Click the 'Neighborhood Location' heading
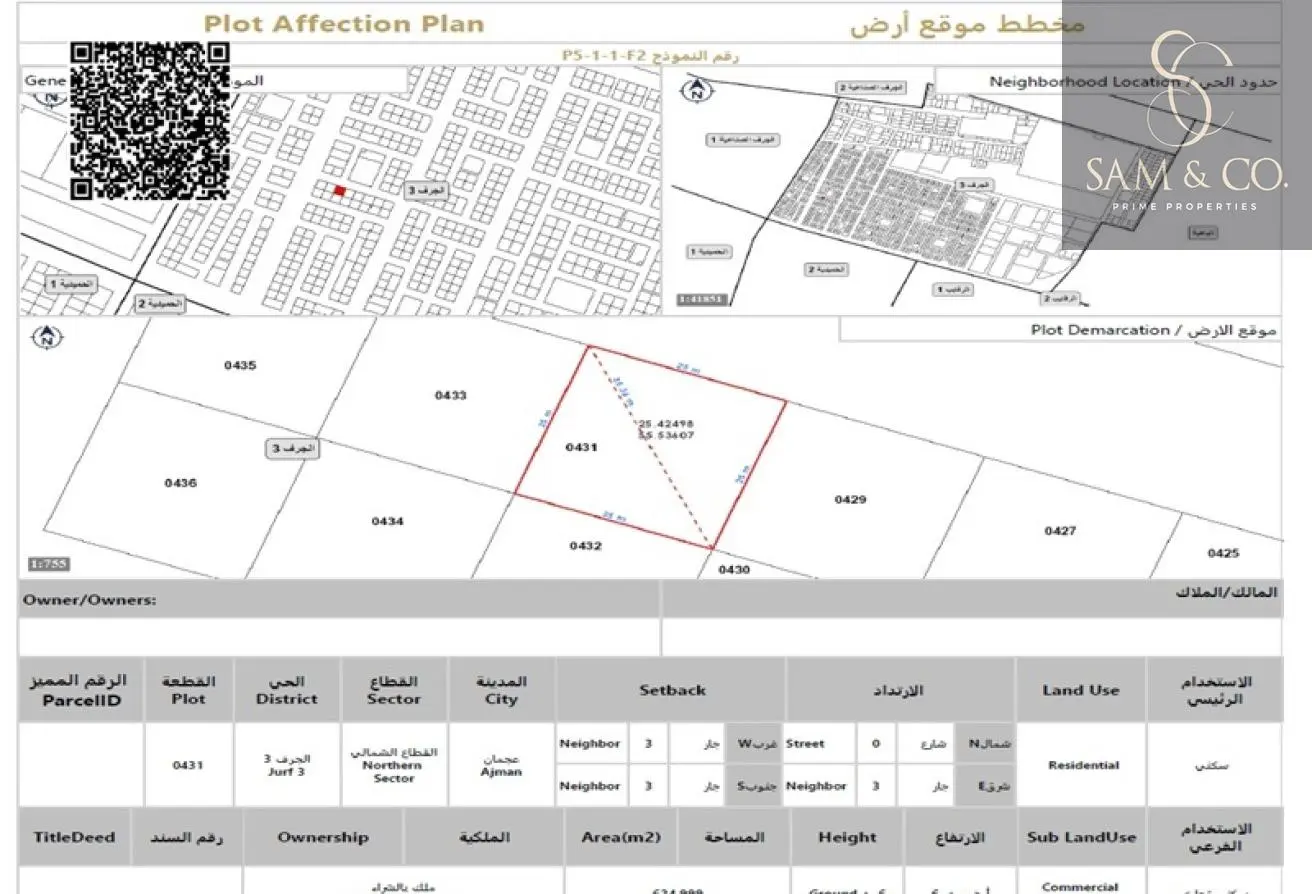Image resolution: width=1312 pixels, height=894 pixels. click(1084, 82)
